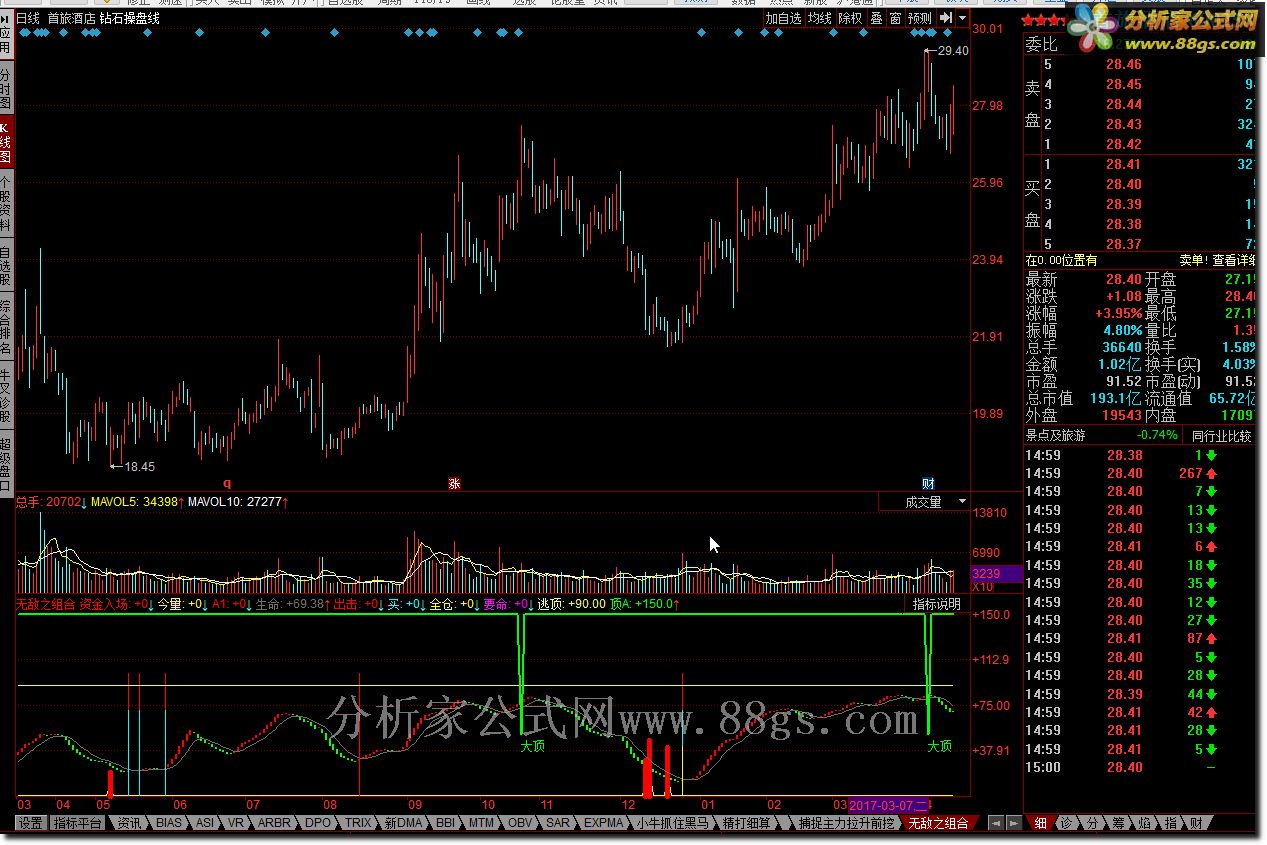The height and width of the screenshot is (845, 1267).
Task: Expand the dropdown arrow next to chart toolbar
Action: [962, 18]
